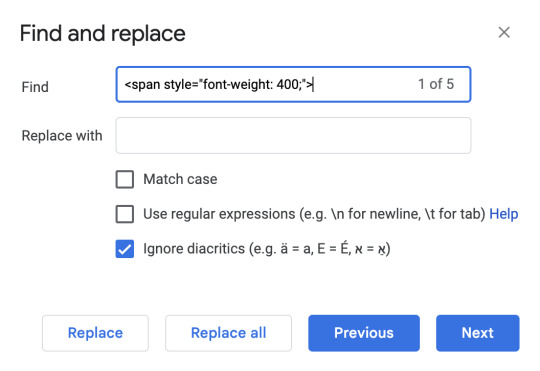Click the Replace with label
This screenshot has width=540, height=371.
pyautogui.click(x=62, y=136)
